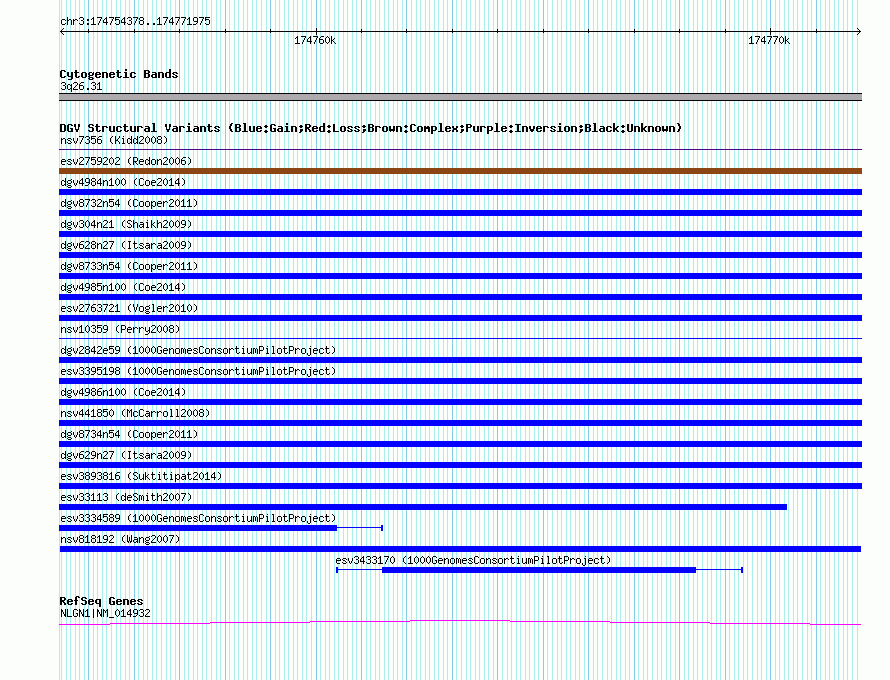890x680 pixels.
Task: Open variant esv3334589 1000Genomes label
Action: coord(198,518)
